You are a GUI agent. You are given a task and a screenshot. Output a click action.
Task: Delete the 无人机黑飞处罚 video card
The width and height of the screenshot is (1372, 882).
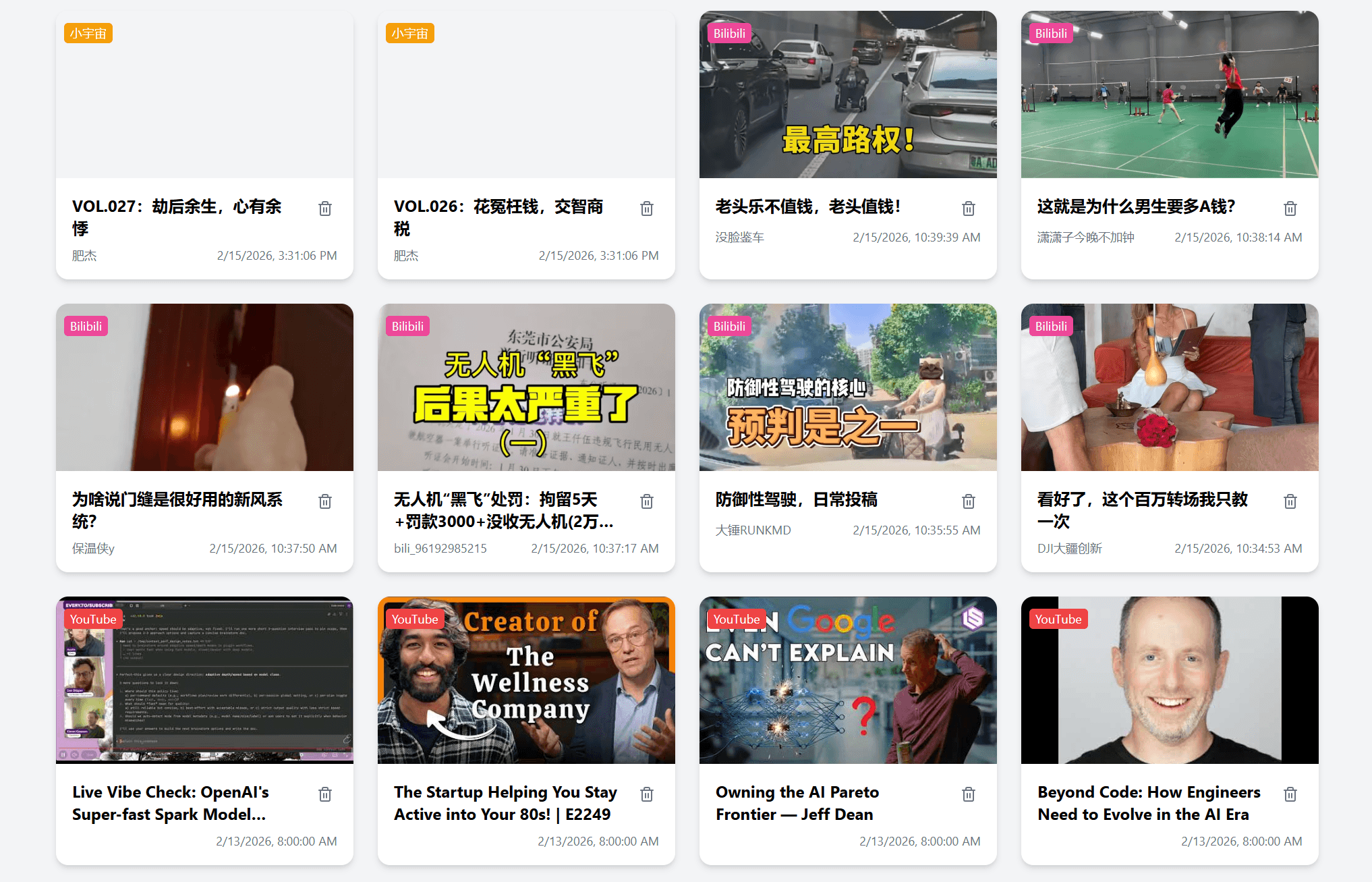[647, 501]
